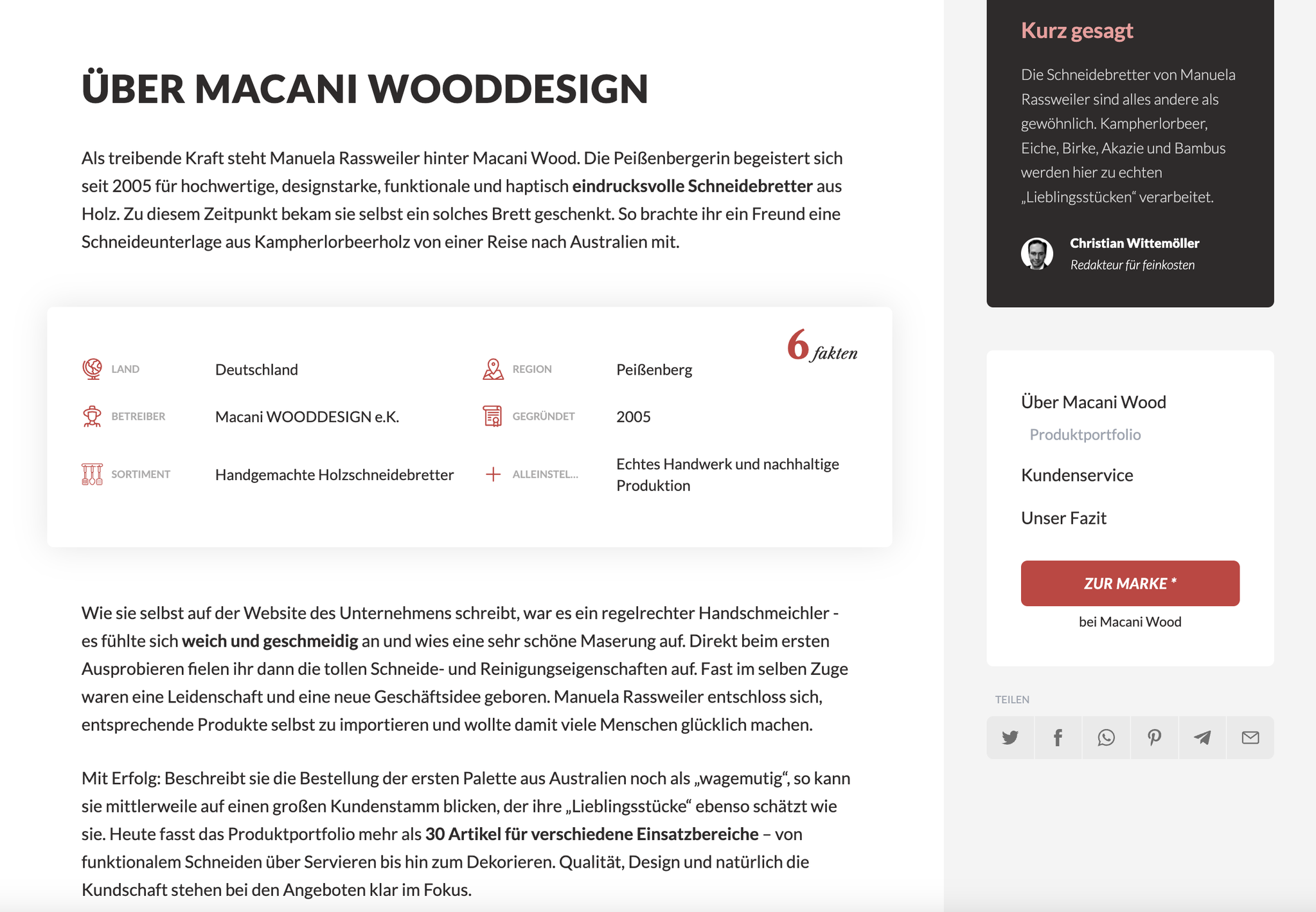This screenshot has height=912, width=1316.
Task: Share the article on Twitter
Action: [1010, 737]
